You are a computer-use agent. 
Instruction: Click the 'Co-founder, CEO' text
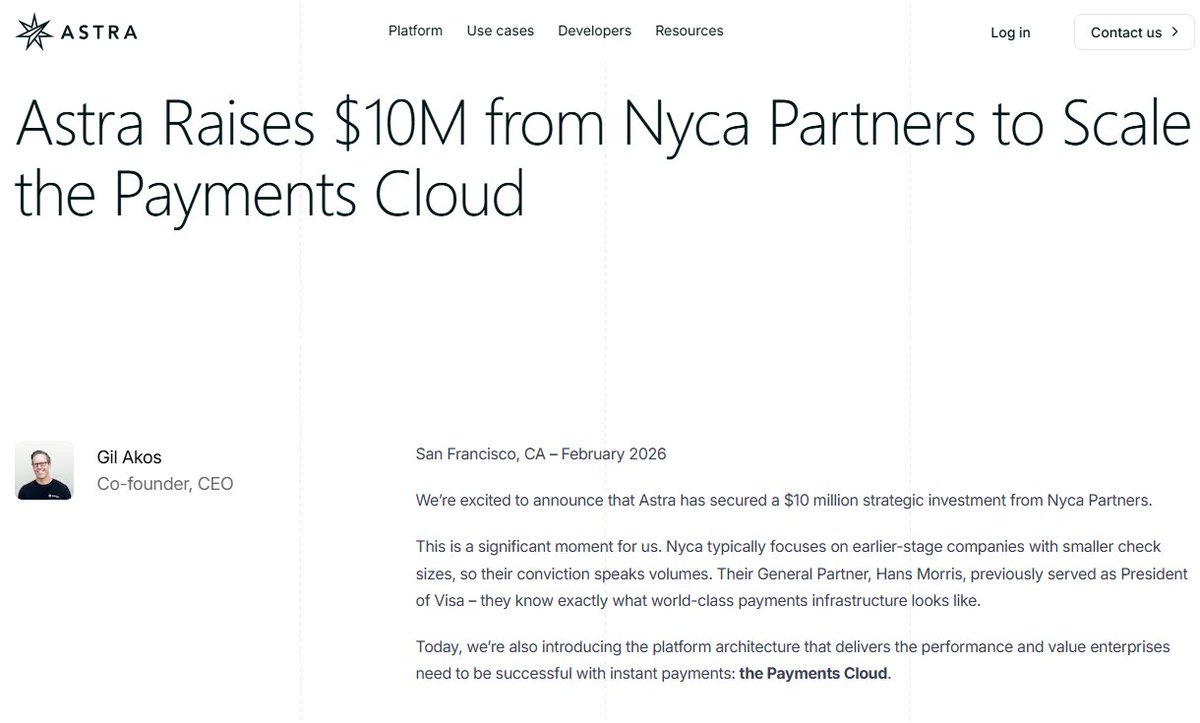point(165,484)
